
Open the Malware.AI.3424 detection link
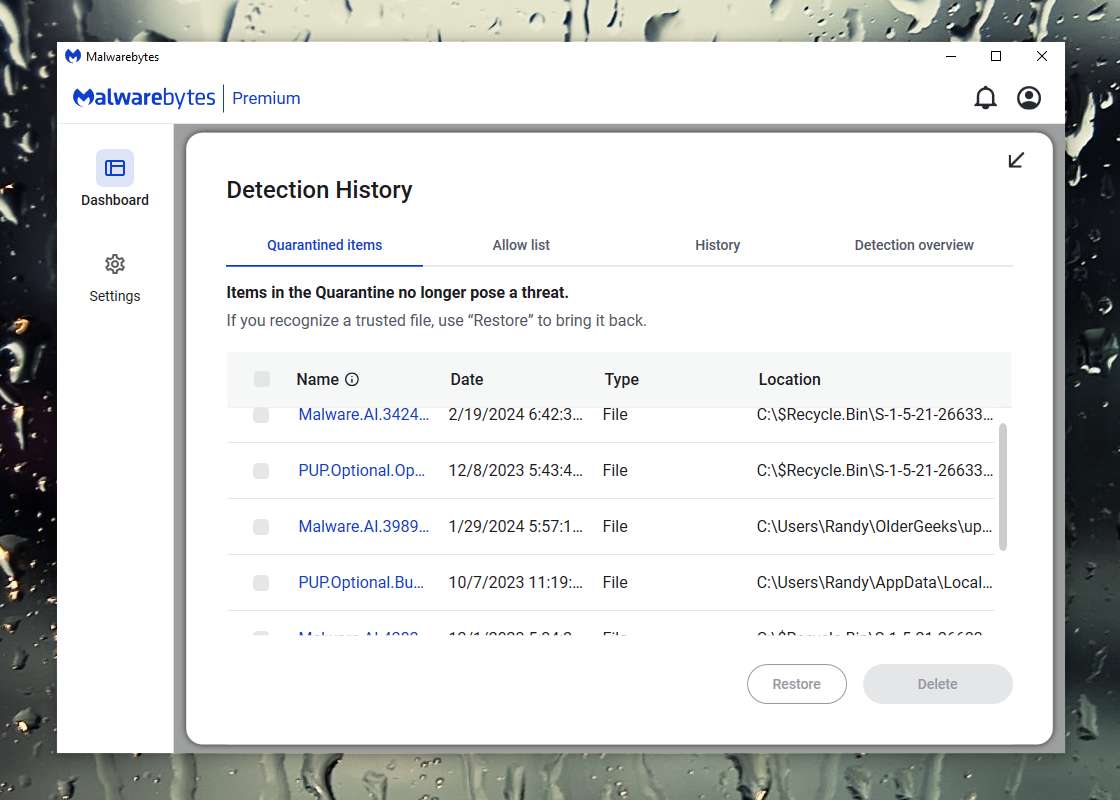[x=364, y=415]
